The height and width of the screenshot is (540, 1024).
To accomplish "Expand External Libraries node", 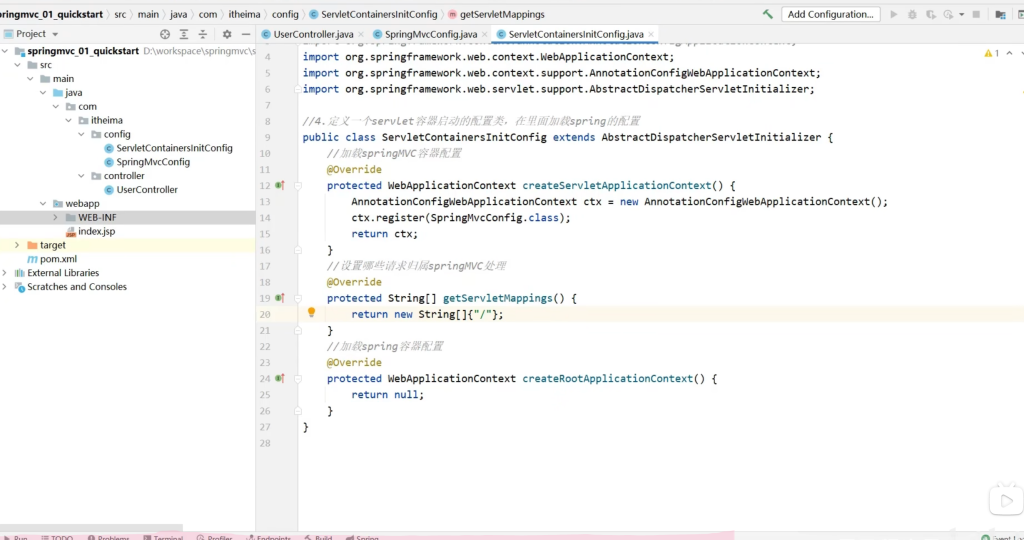I will click(6, 273).
